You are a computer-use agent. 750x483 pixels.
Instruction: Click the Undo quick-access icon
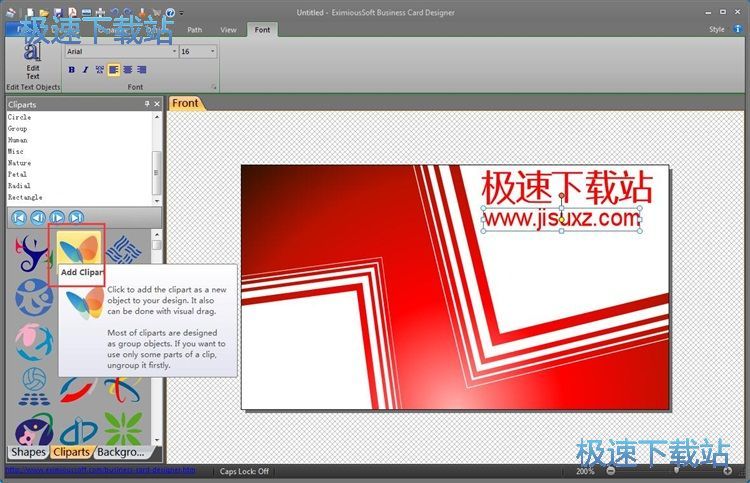(114, 12)
